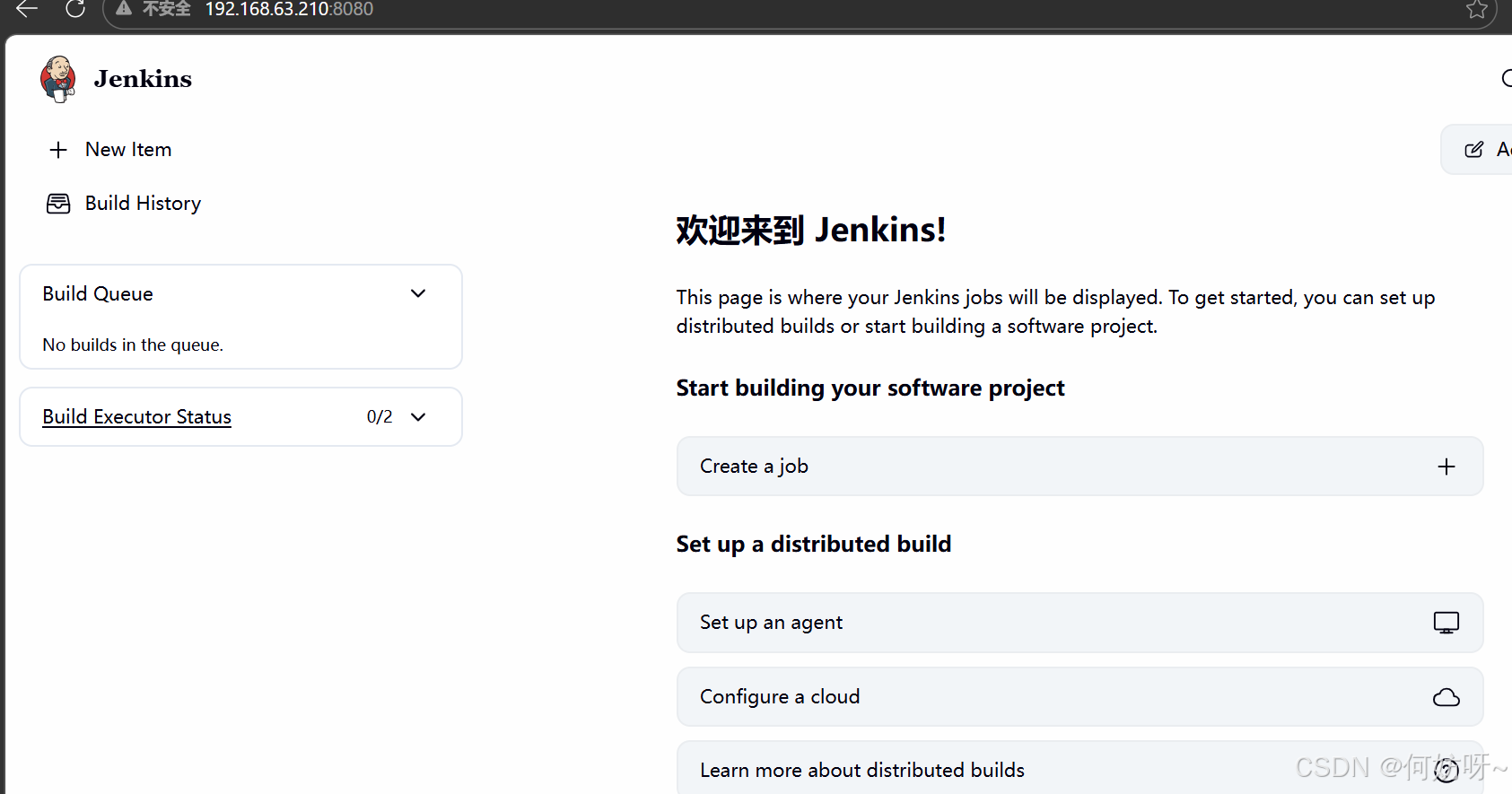
Task: Reload the page with the refresh icon
Action: coord(75,9)
